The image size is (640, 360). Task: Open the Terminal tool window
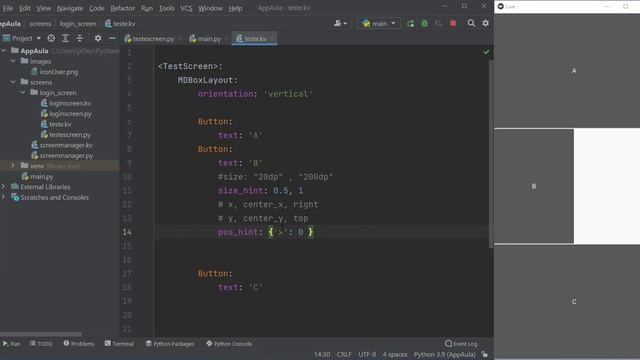(x=119, y=344)
